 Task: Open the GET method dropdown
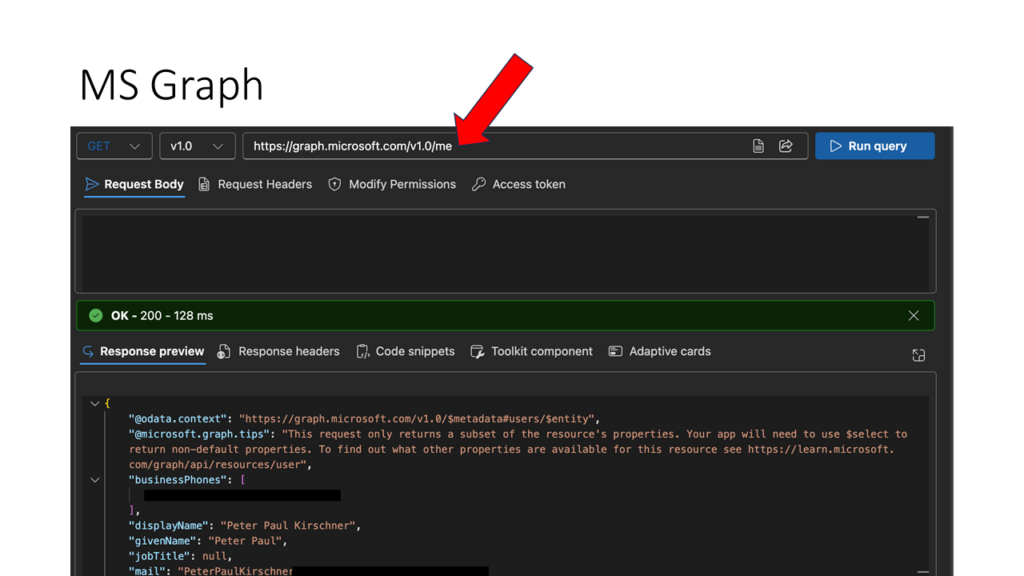[x=114, y=146]
